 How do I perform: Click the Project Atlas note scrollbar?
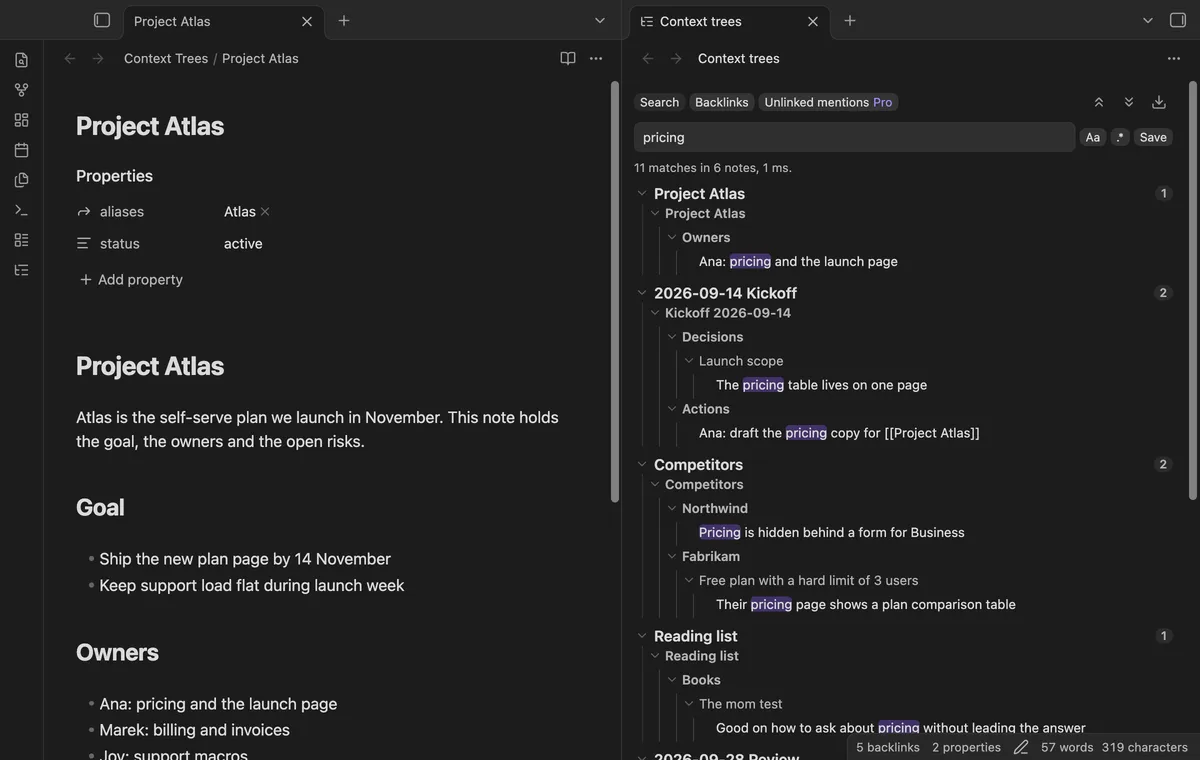[615, 292]
